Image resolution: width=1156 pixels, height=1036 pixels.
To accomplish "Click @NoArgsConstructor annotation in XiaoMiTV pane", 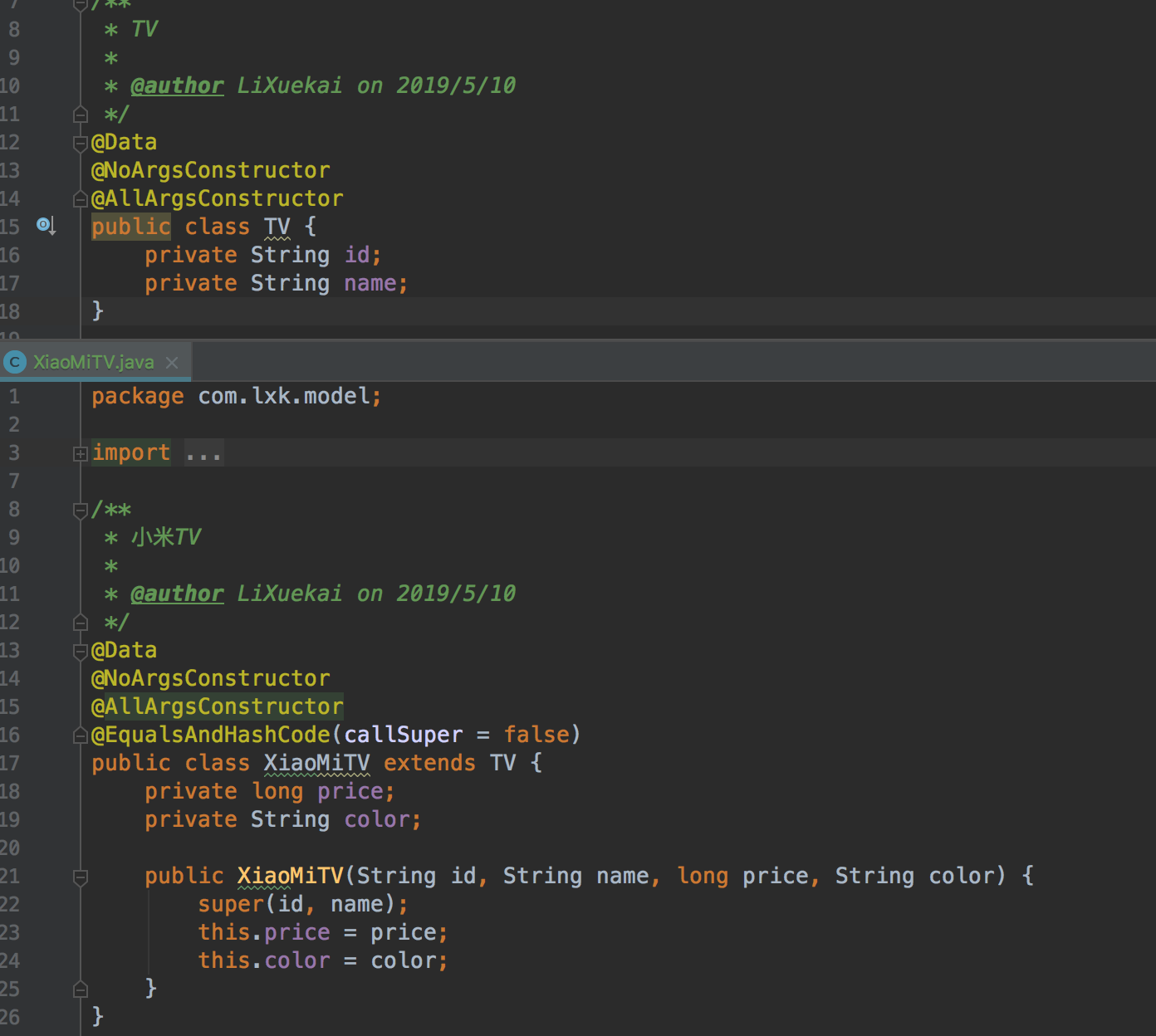I will pos(211,678).
